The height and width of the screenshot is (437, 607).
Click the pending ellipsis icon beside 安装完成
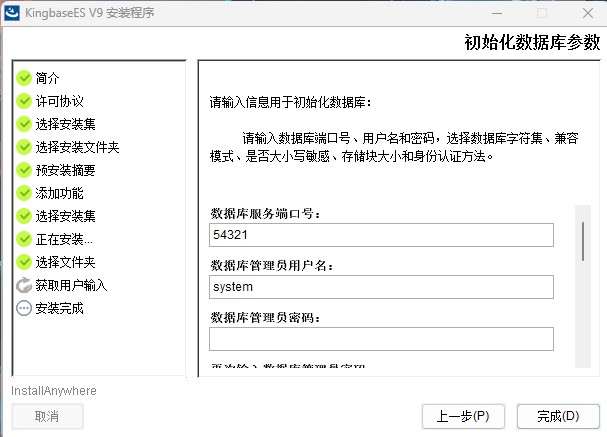(24, 308)
